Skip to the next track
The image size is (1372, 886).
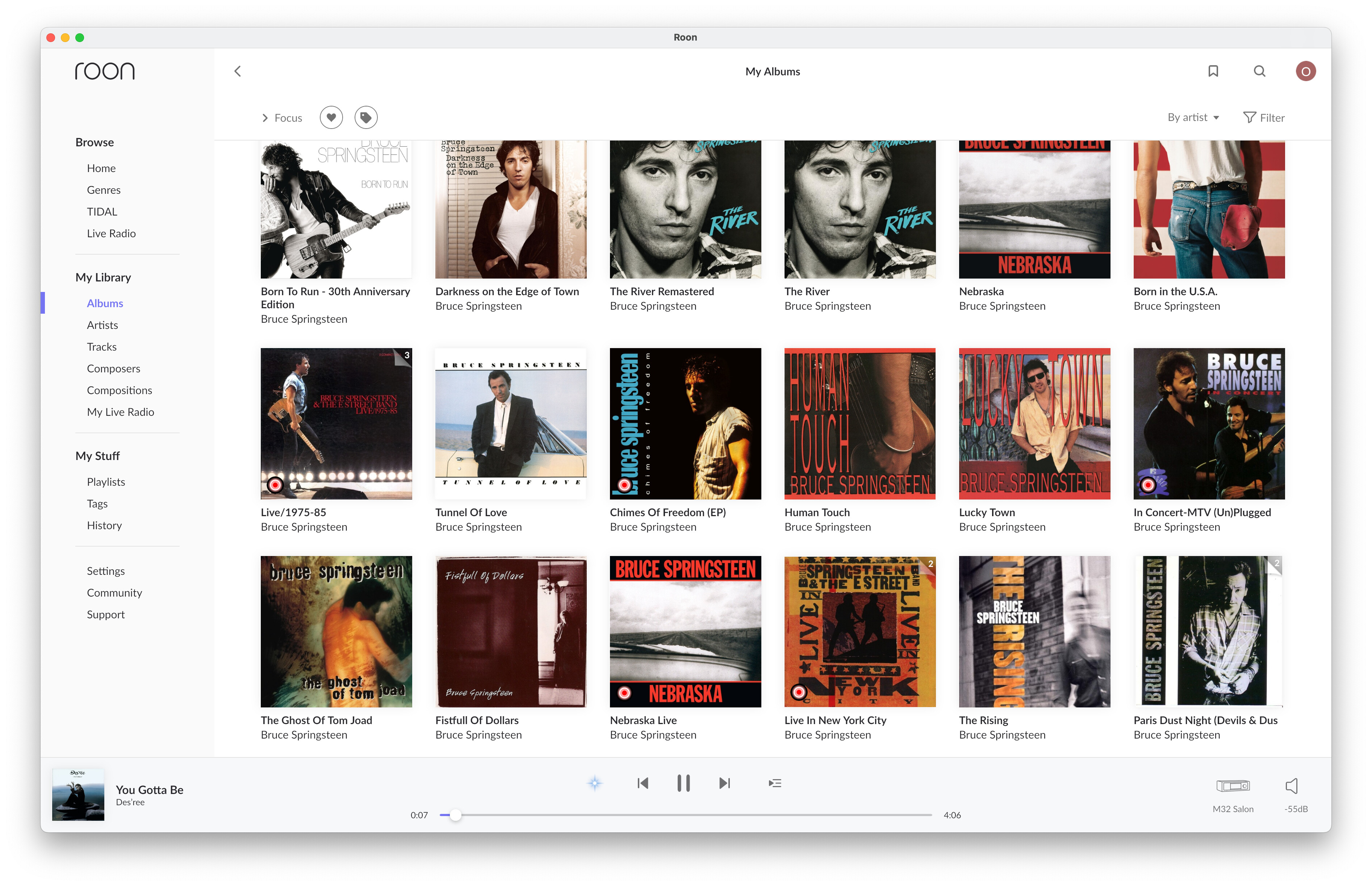tap(724, 783)
